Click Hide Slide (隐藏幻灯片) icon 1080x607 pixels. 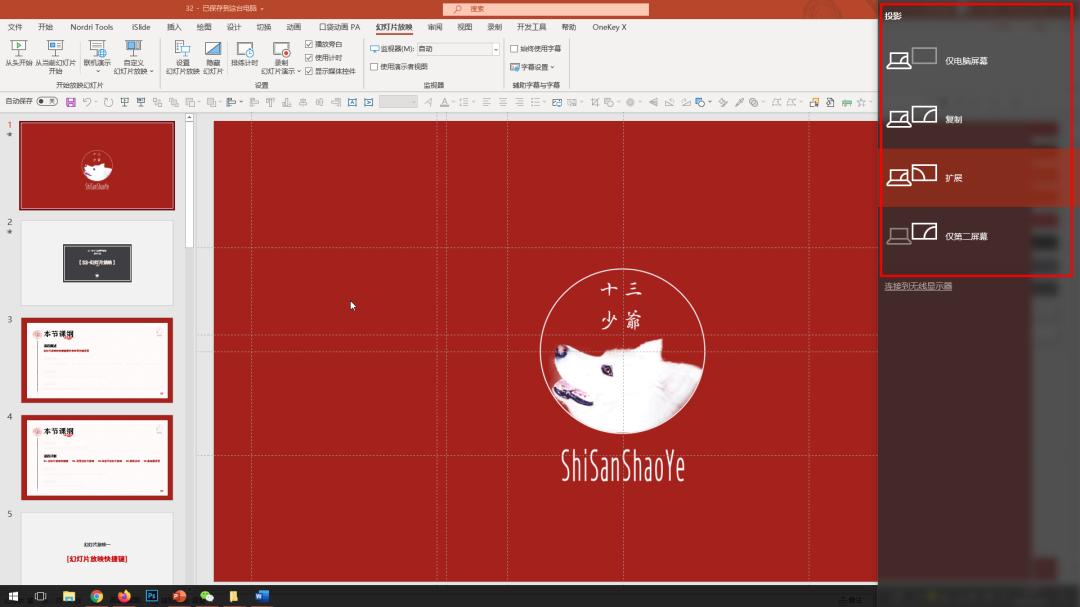[x=213, y=50]
